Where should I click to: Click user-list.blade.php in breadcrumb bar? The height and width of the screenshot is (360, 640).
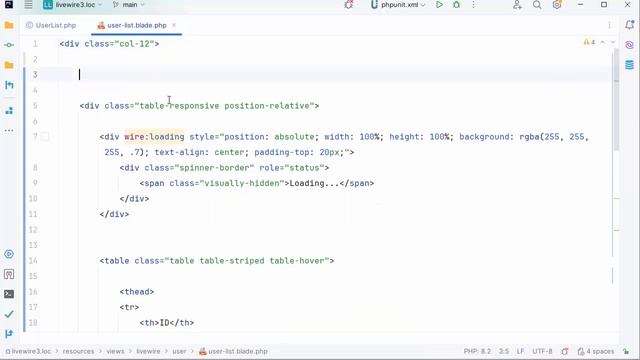tap(233, 351)
